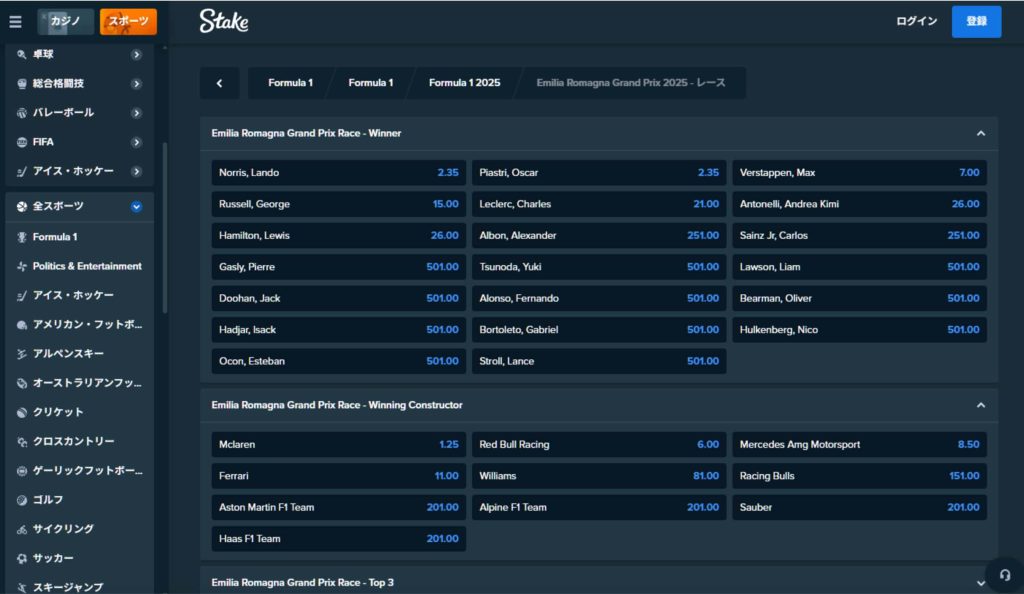Select Haas F1 Team odds

click(339, 539)
